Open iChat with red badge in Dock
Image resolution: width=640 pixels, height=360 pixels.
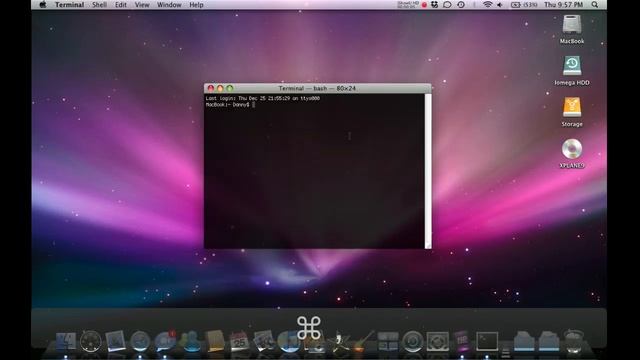tap(165, 340)
